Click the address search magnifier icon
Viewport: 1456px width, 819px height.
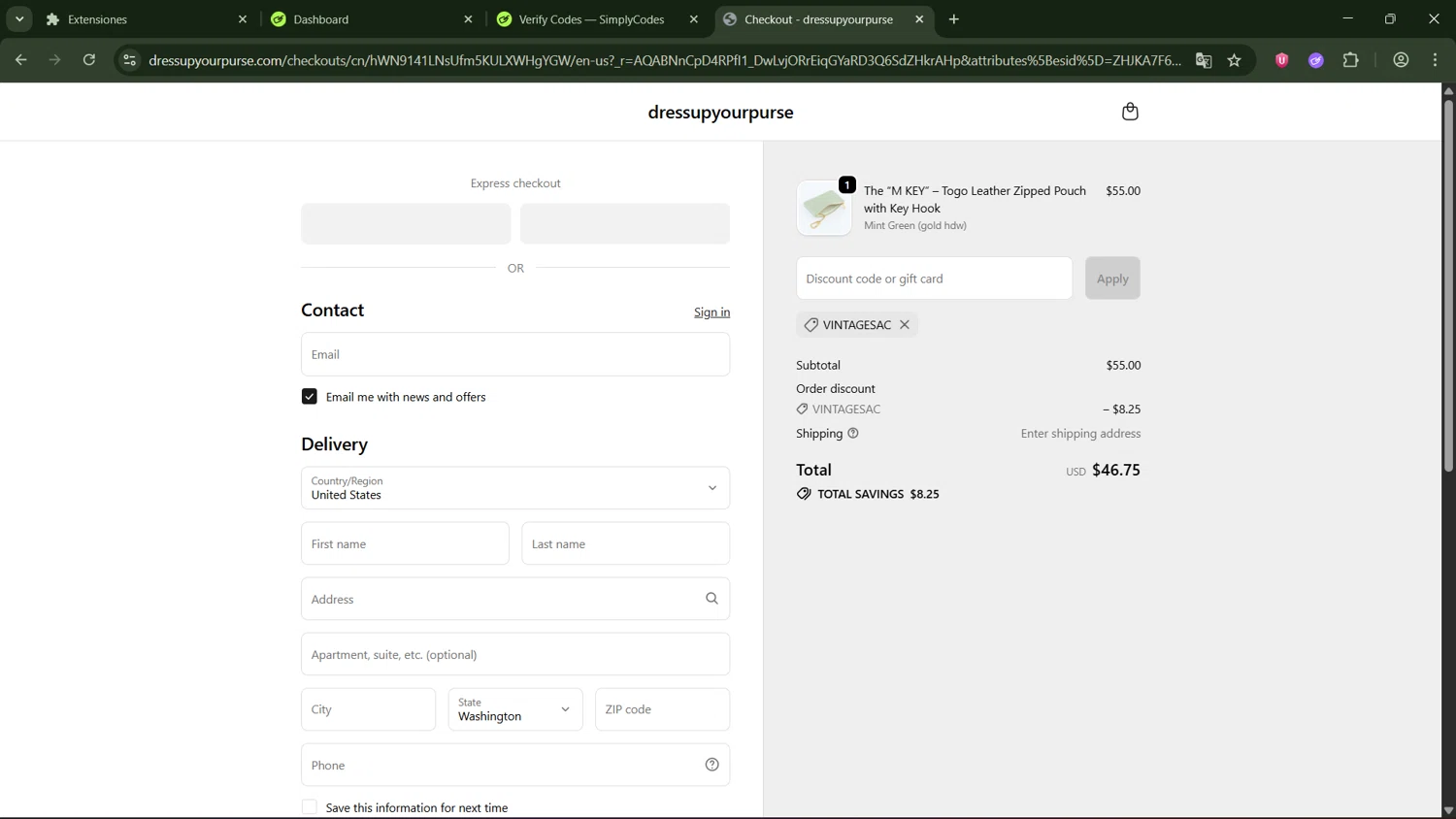tap(711, 599)
